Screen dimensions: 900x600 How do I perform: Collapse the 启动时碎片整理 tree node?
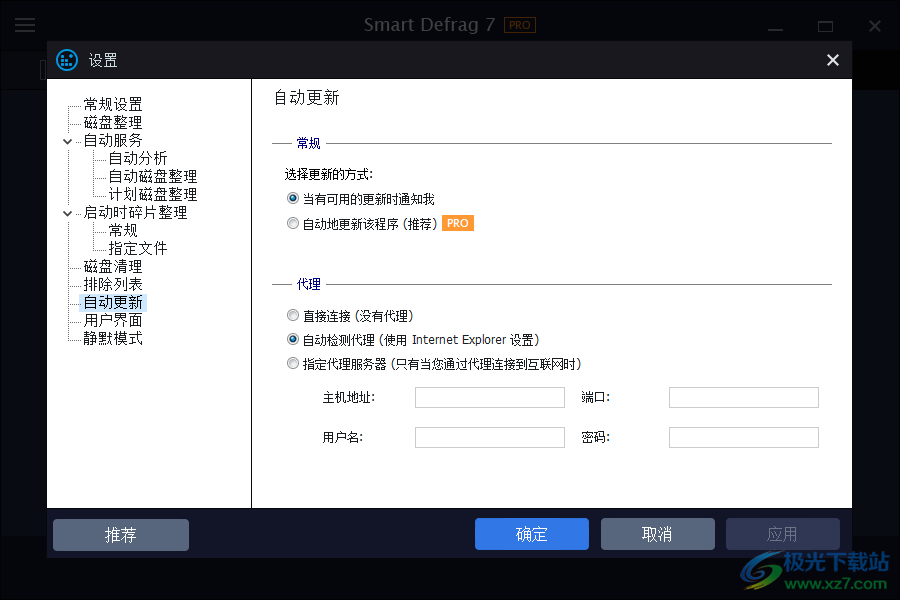click(67, 214)
